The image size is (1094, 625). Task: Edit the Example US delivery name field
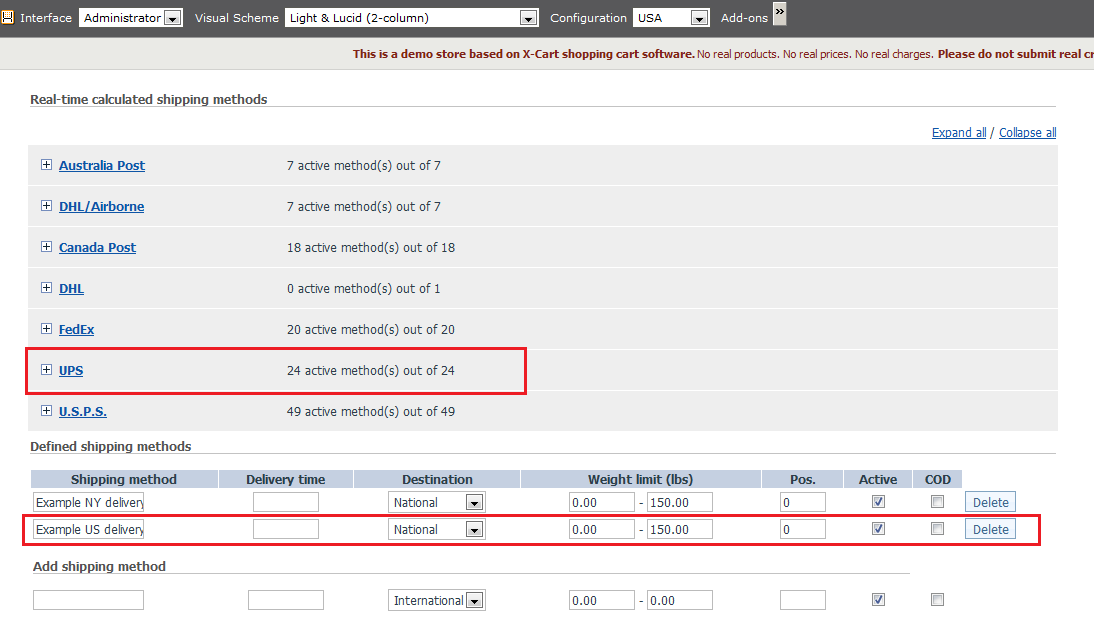coord(89,529)
